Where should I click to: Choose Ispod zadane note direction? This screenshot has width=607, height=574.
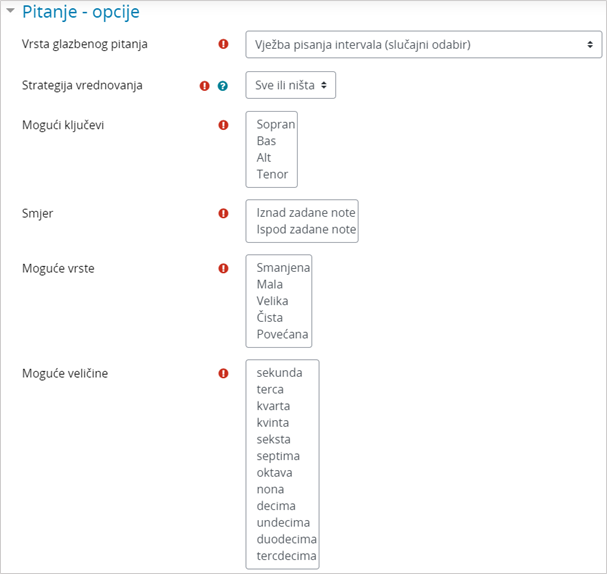306,229
